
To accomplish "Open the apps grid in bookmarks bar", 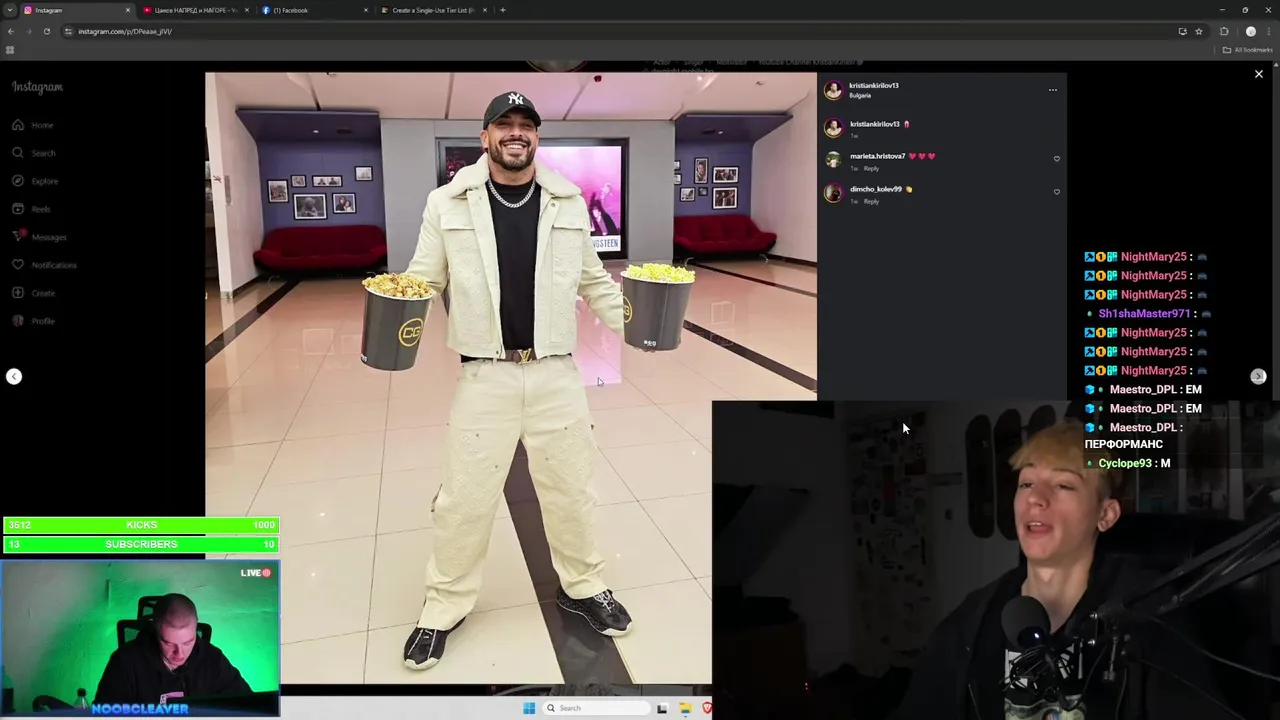I will (x=10, y=50).
